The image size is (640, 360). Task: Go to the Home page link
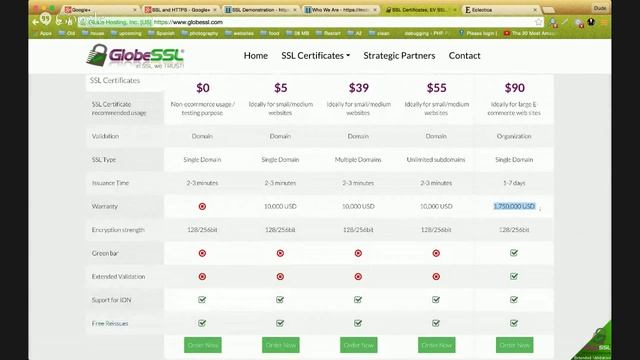pyautogui.click(x=256, y=56)
